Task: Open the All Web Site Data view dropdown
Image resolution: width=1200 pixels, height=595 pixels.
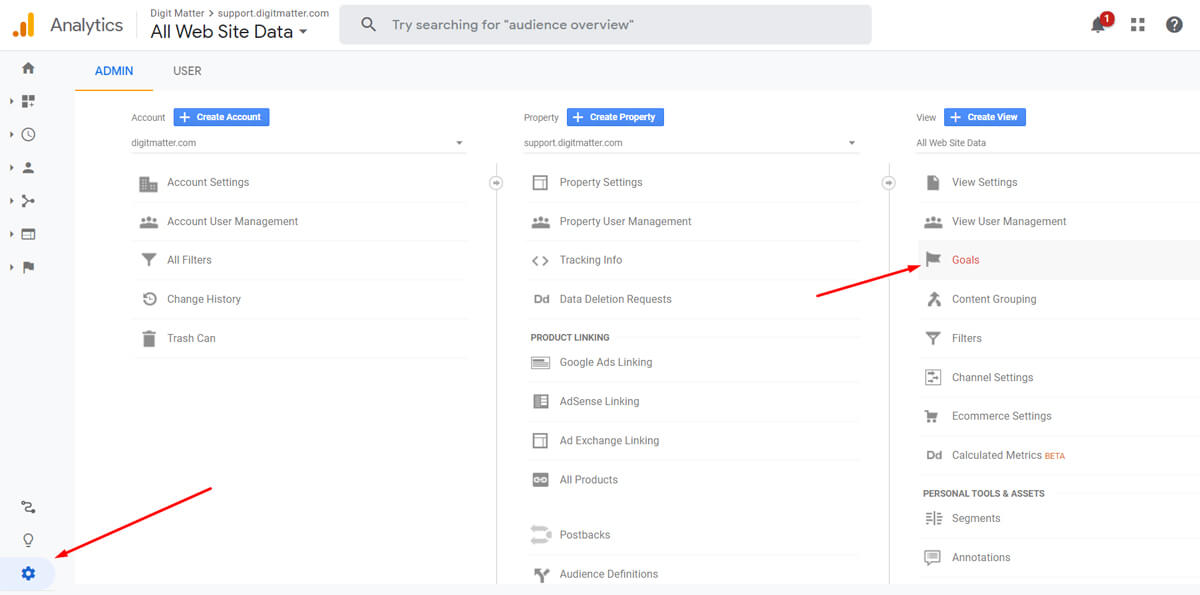Action: [1058, 143]
